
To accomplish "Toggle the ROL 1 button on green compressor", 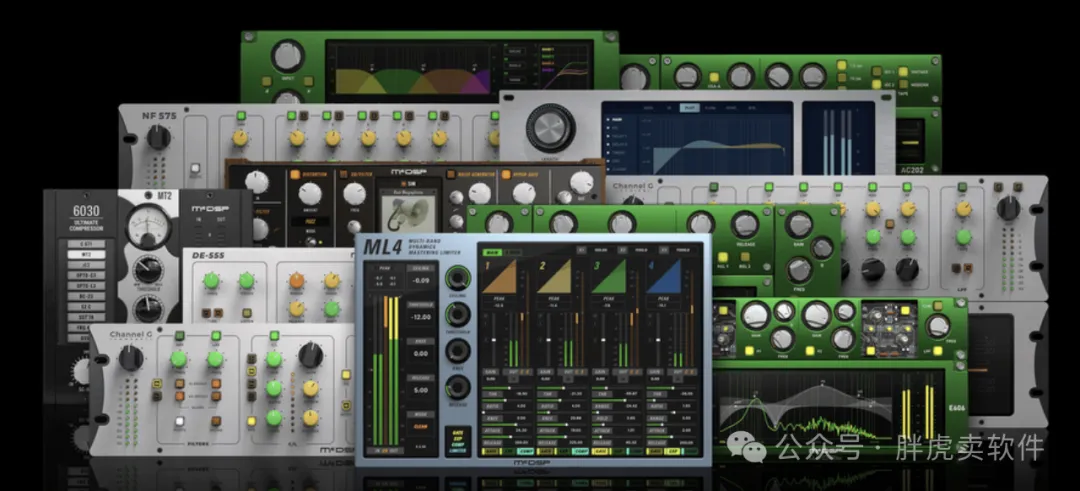I will coord(723,258).
